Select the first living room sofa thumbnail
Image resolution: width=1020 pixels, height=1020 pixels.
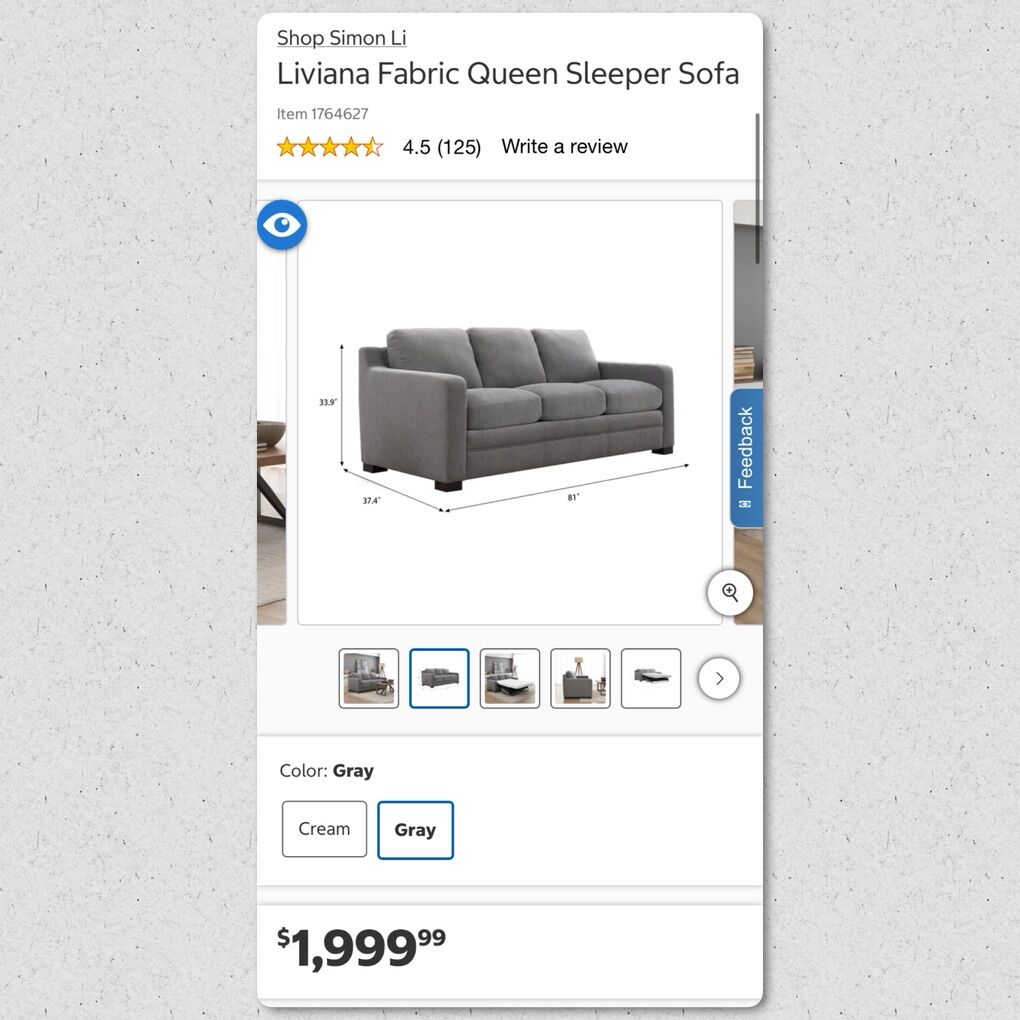[x=369, y=678]
